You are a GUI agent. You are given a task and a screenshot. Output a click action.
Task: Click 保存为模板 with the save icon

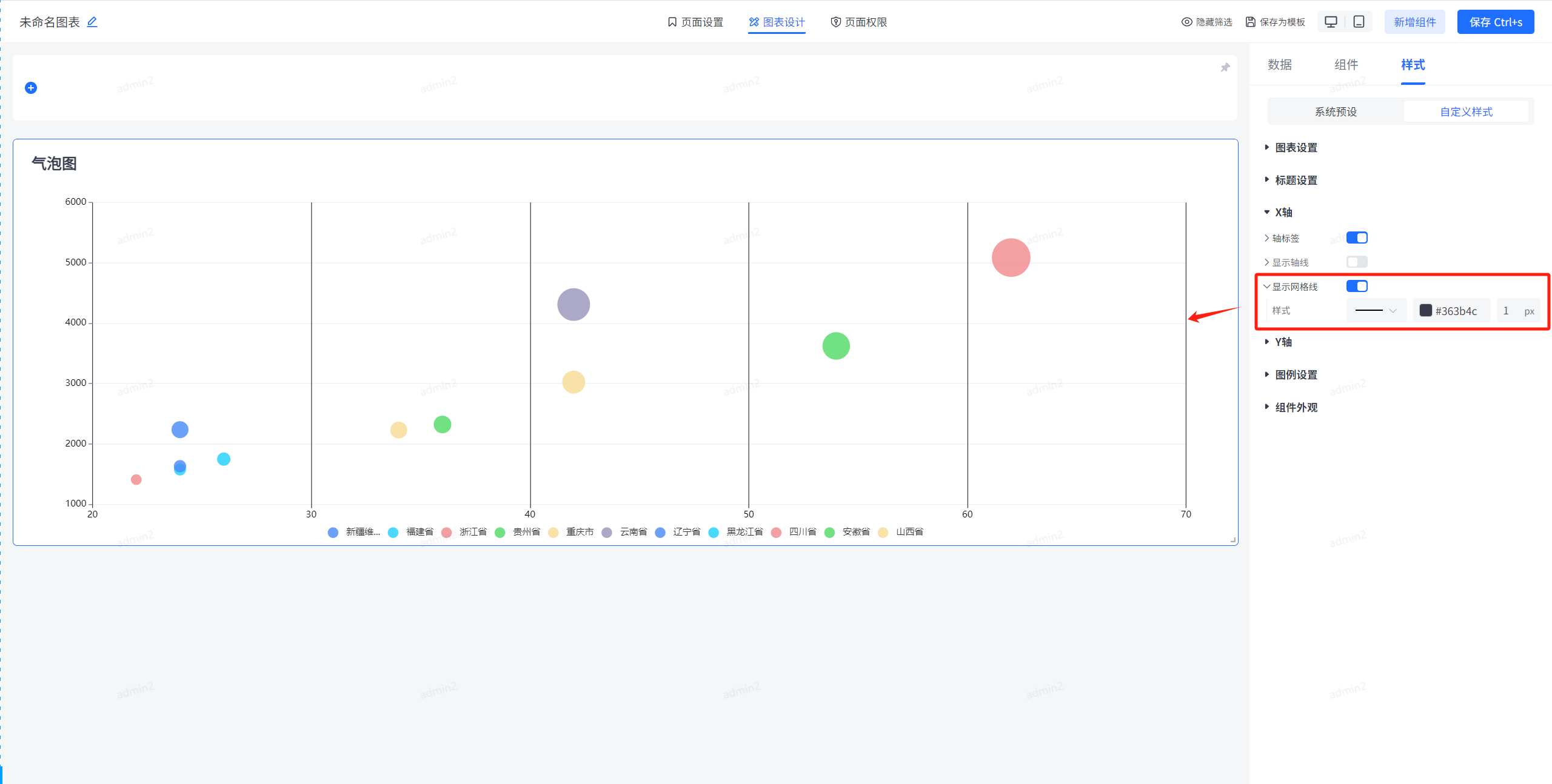tap(1275, 22)
